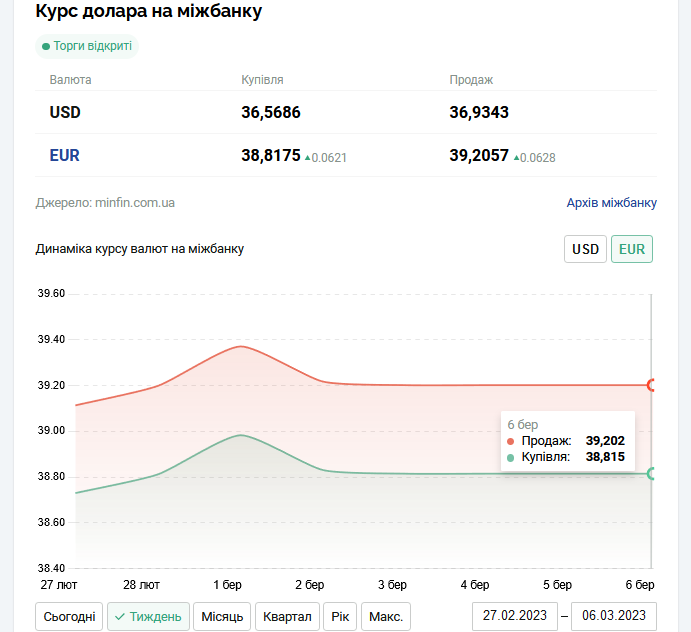
Task: Click the red dot beside Продаж in tooltip
Action: point(511,441)
